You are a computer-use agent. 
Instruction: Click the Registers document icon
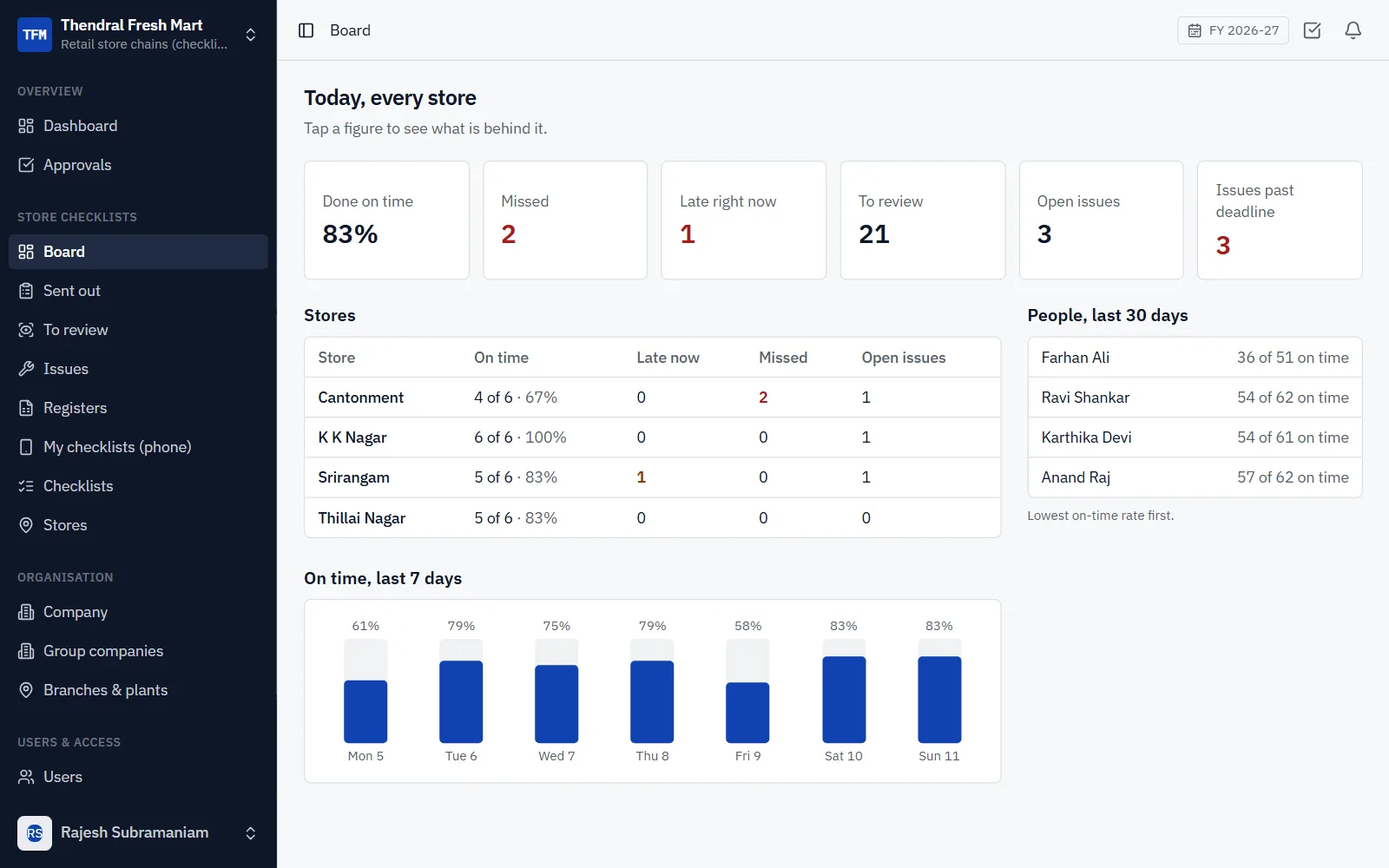pos(26,408)
